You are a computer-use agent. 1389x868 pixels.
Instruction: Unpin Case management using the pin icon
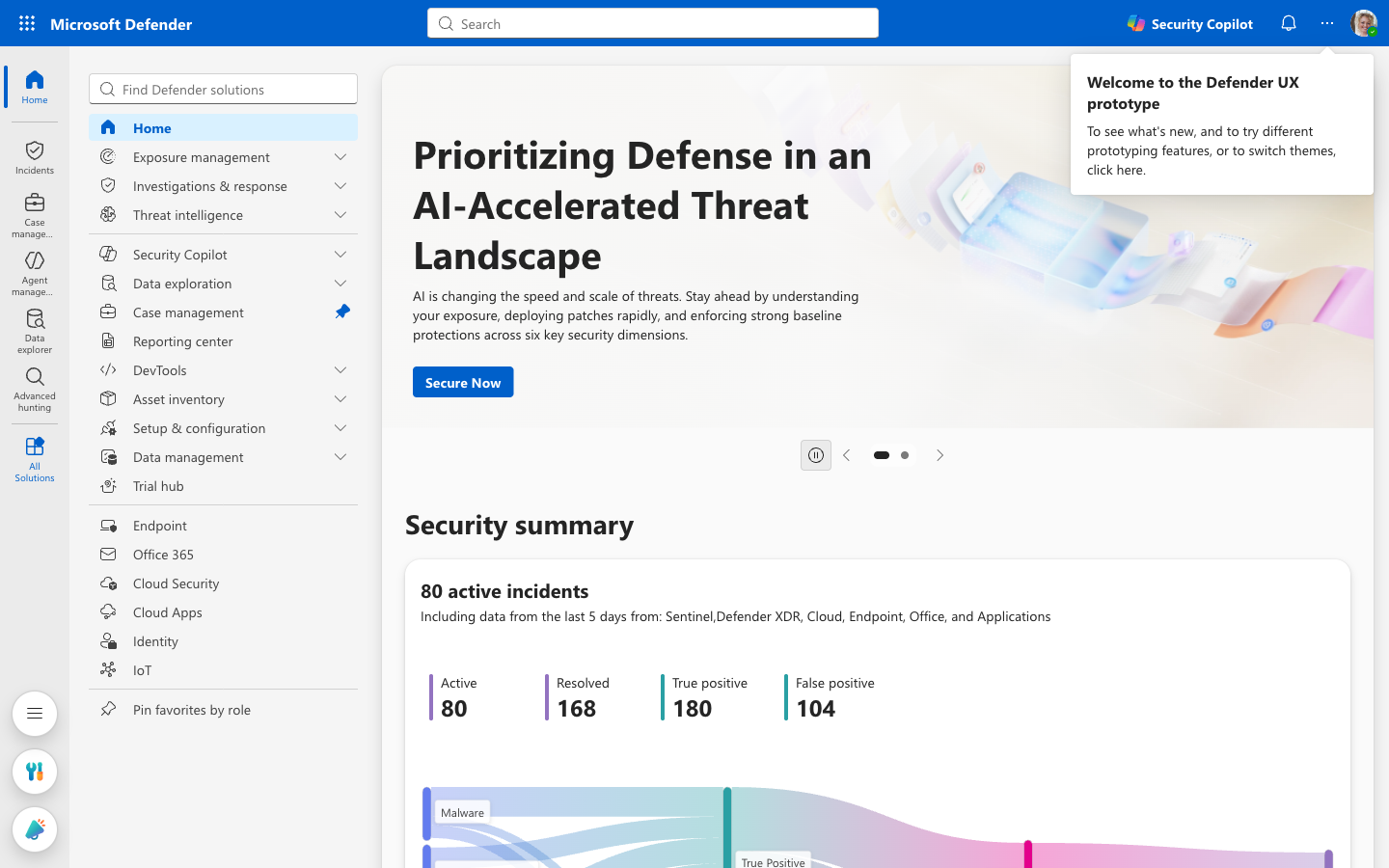tap(341, 312)
